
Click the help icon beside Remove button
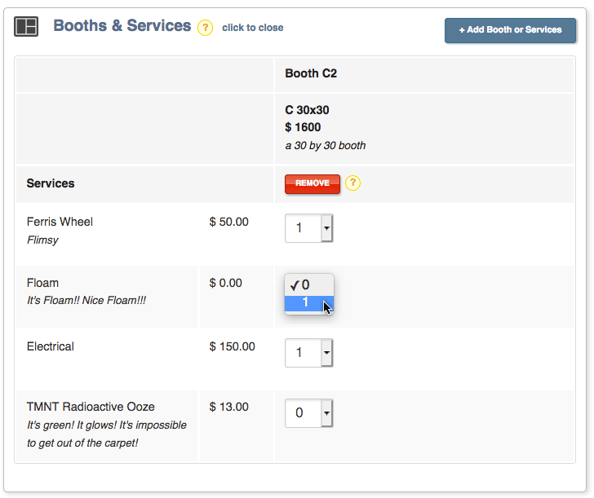coord(353,183)
